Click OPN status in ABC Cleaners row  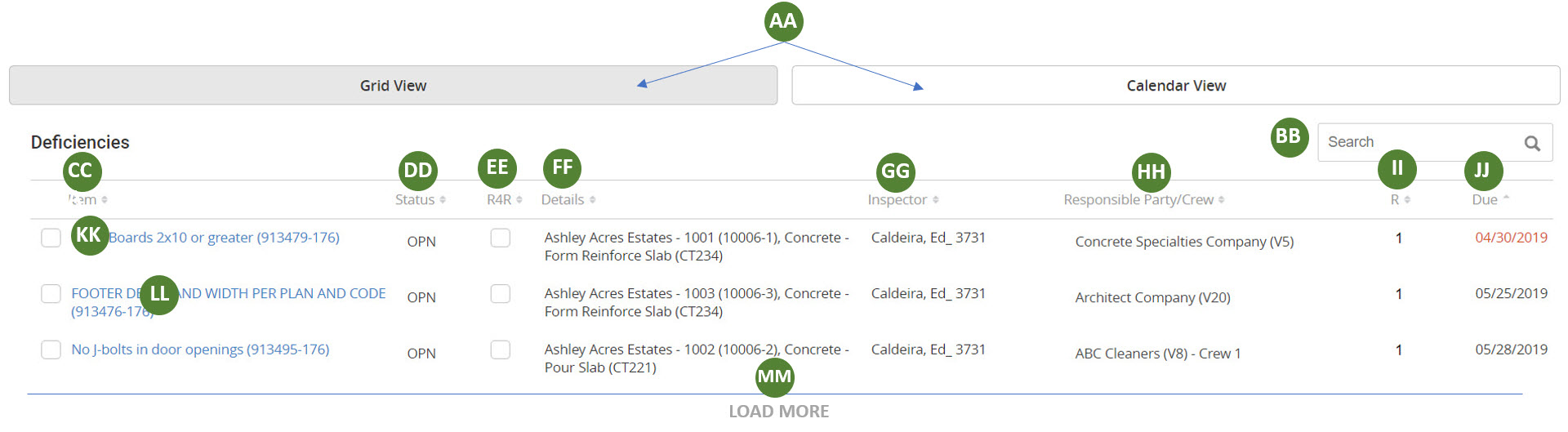click(x=421, y=354)
